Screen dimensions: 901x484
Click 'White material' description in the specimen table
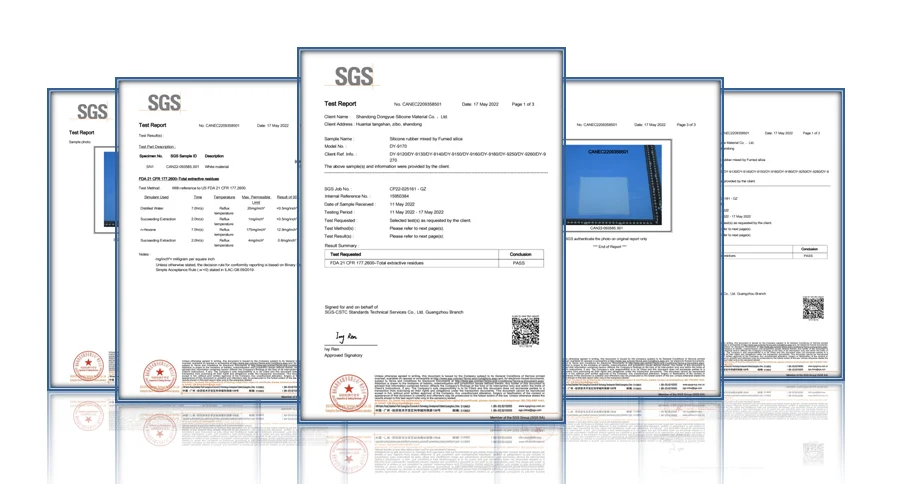(x=217, y=167)
